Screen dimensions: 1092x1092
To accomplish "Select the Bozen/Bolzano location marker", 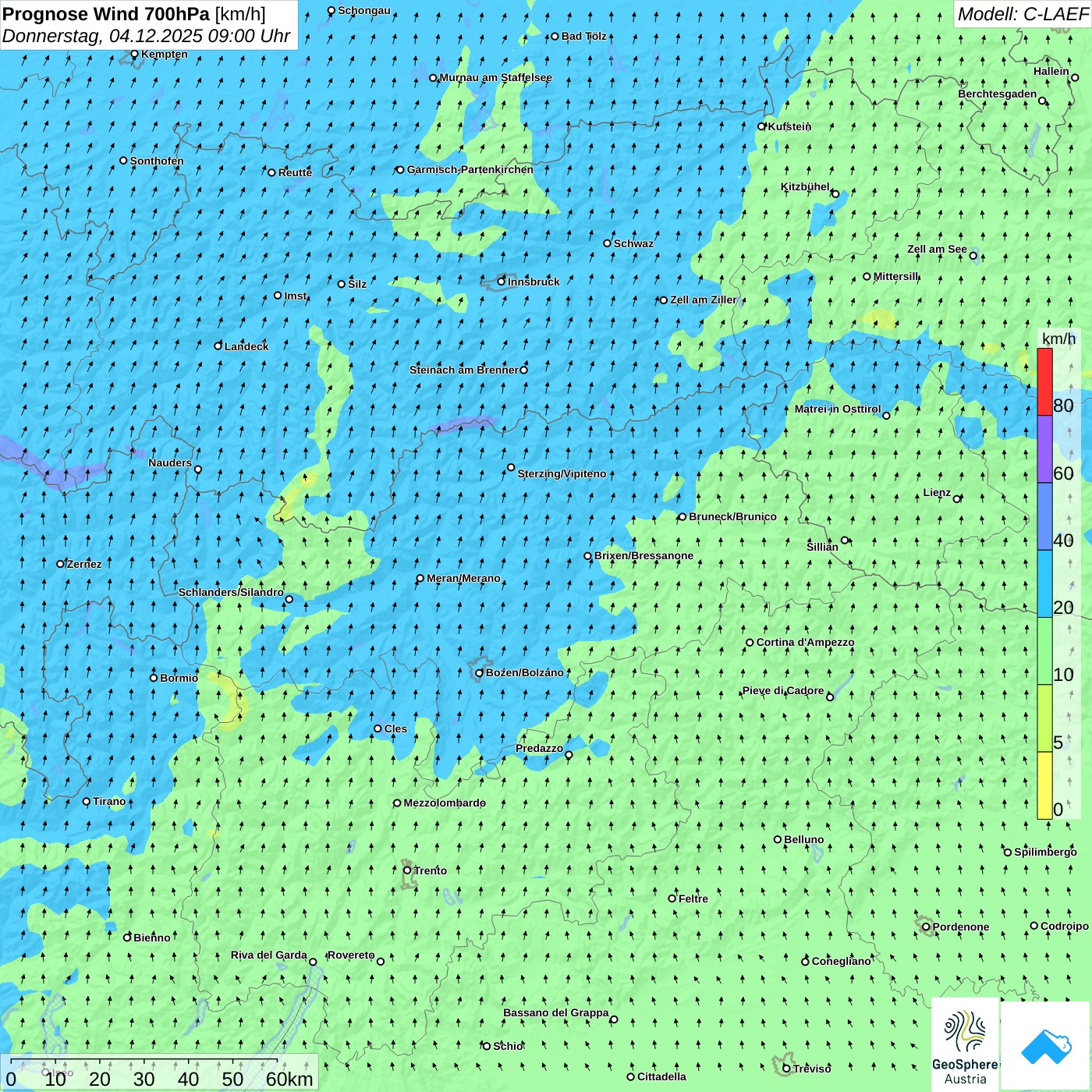I will (480, 673).
